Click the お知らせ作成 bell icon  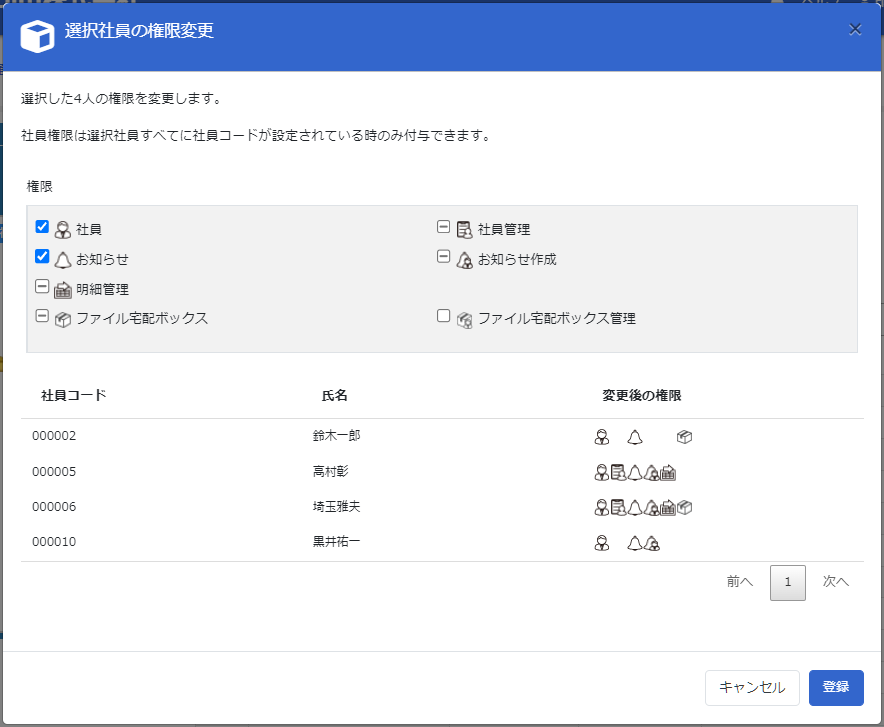click(x=464, y=260)
